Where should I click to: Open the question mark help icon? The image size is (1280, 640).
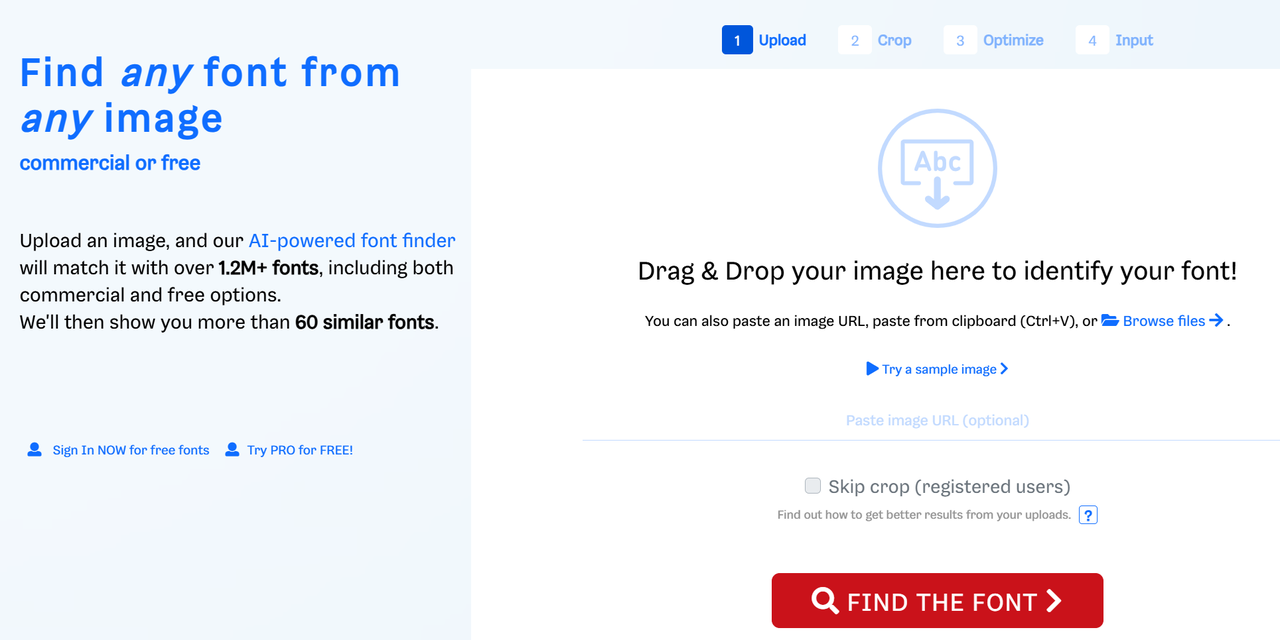pyautogui.click(x=1089, y=515)
